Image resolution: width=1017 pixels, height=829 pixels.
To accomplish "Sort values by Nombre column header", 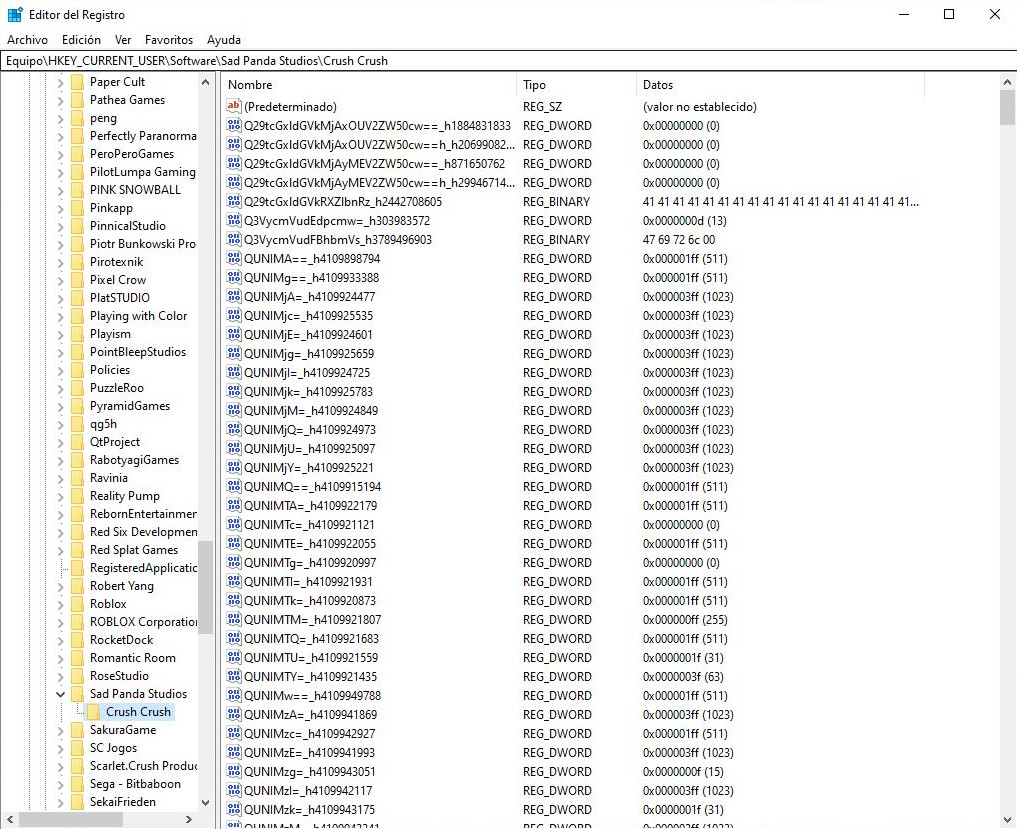I will (x=368, y=85).
